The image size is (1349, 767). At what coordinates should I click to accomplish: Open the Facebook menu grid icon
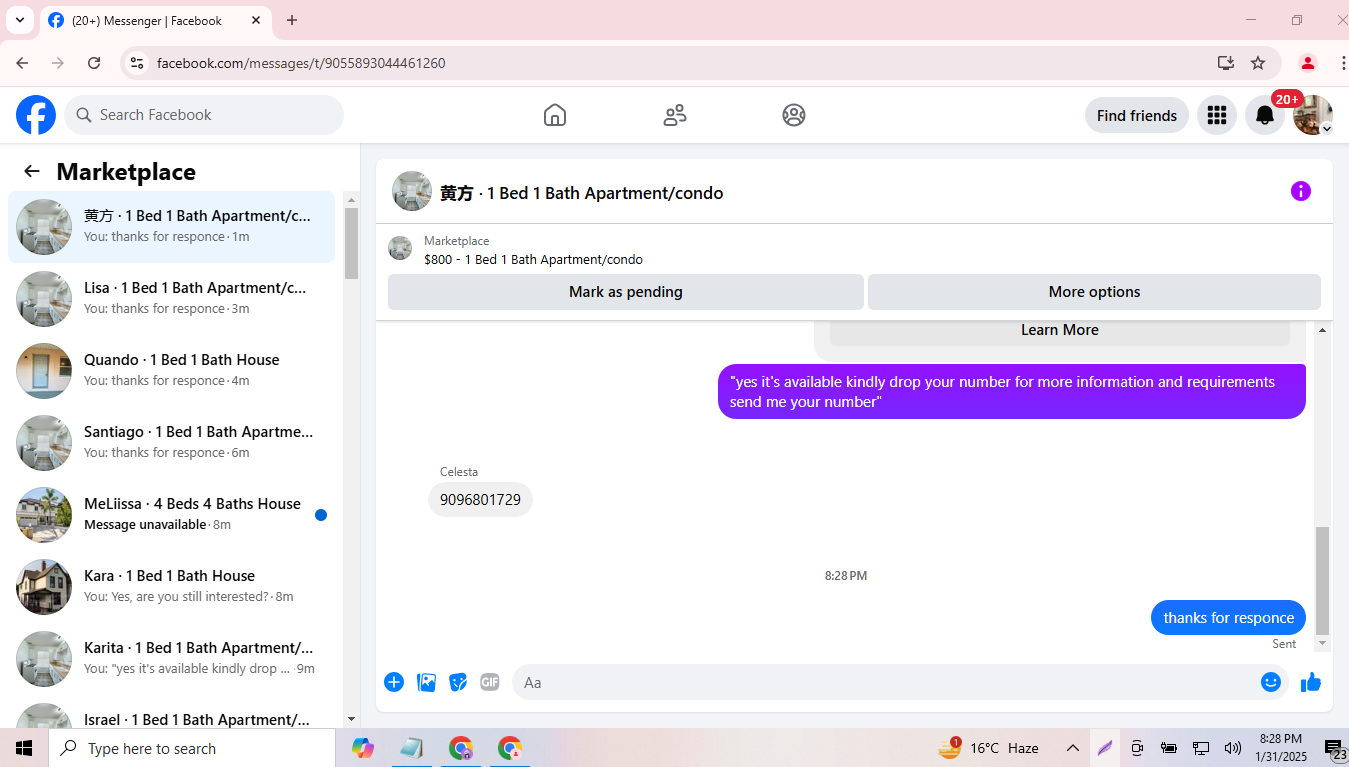(x=1217, y=115)
